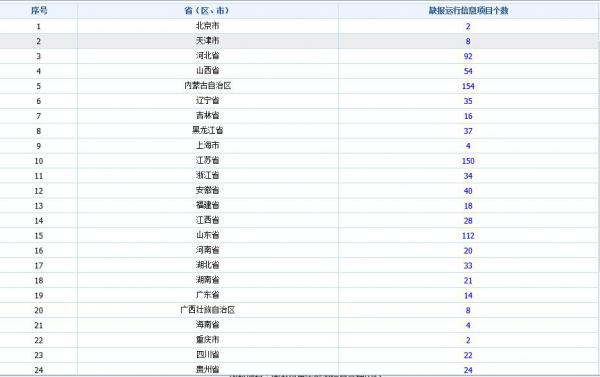
Task: Open the 22 link for 四川省
Action: [x=468, y=355]
